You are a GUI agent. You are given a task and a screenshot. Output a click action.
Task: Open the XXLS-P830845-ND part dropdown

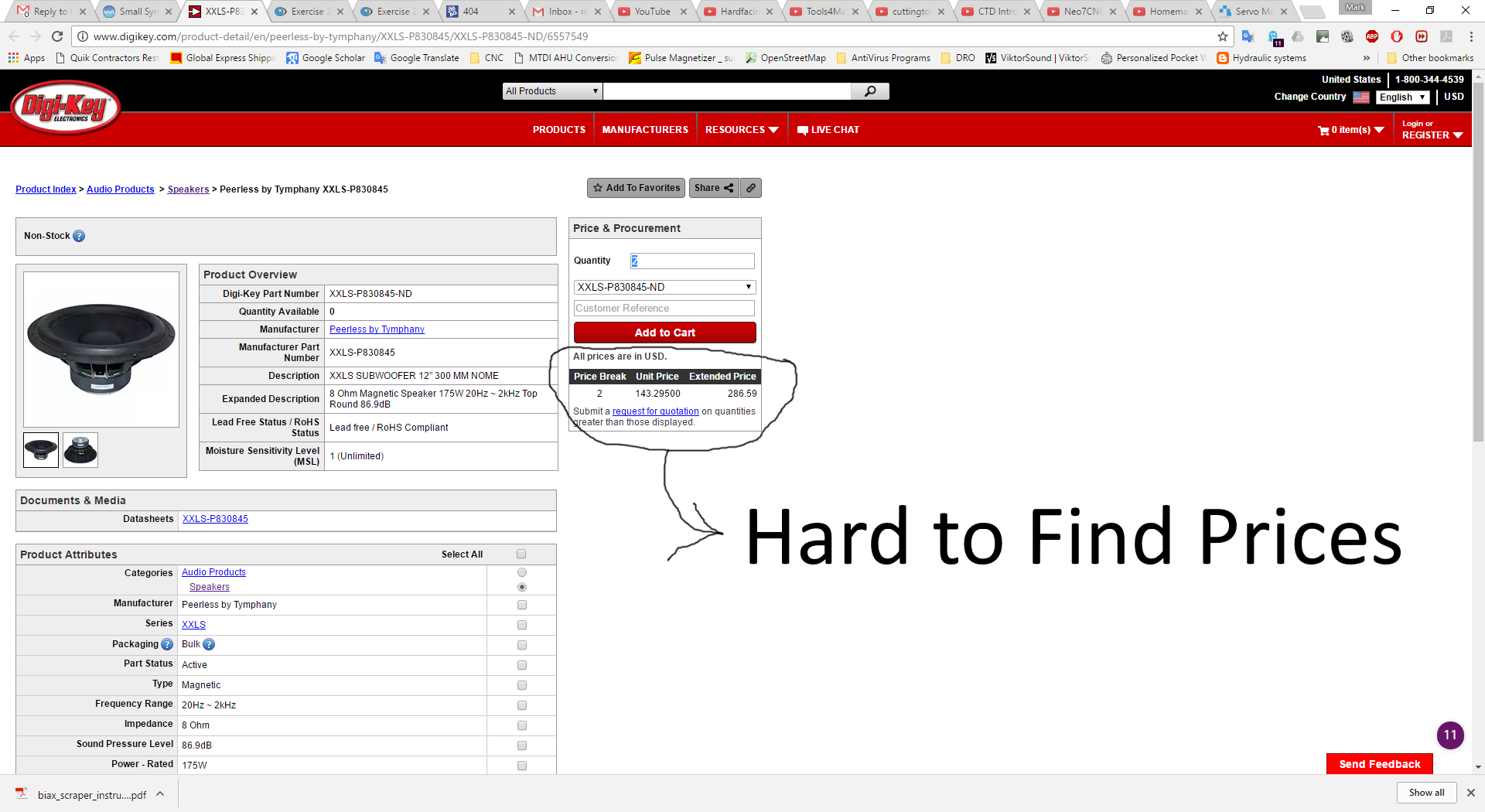pyautogui.click(x=665, y=287)
